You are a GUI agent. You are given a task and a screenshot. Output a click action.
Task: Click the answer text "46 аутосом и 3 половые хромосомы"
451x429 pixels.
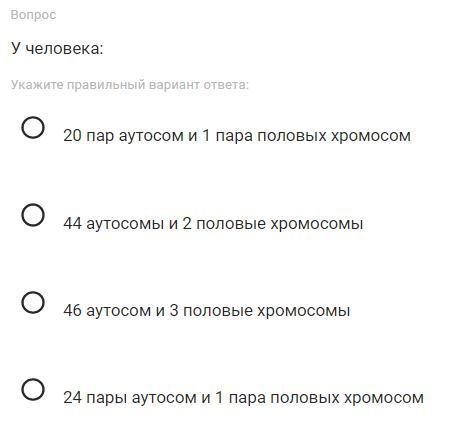[207, 310]
